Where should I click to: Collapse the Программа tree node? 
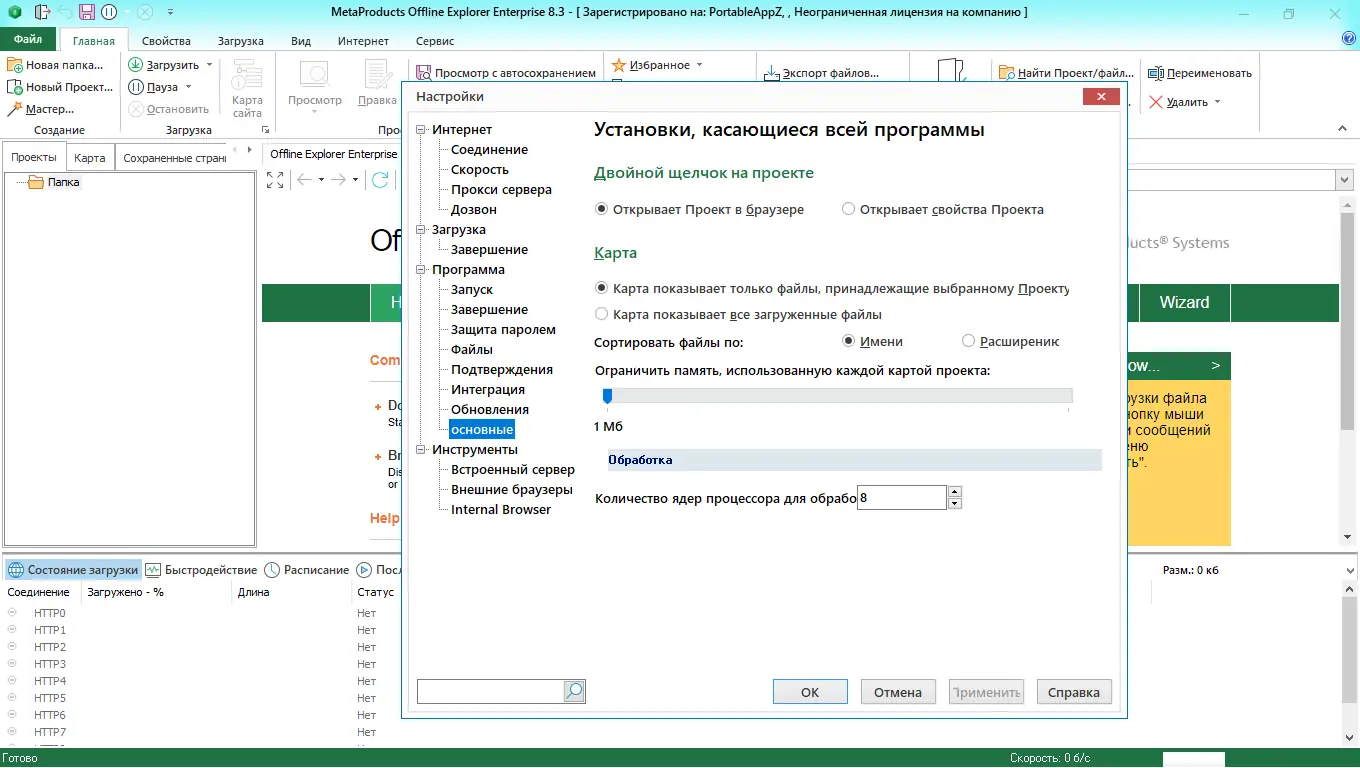click(422, 270)
